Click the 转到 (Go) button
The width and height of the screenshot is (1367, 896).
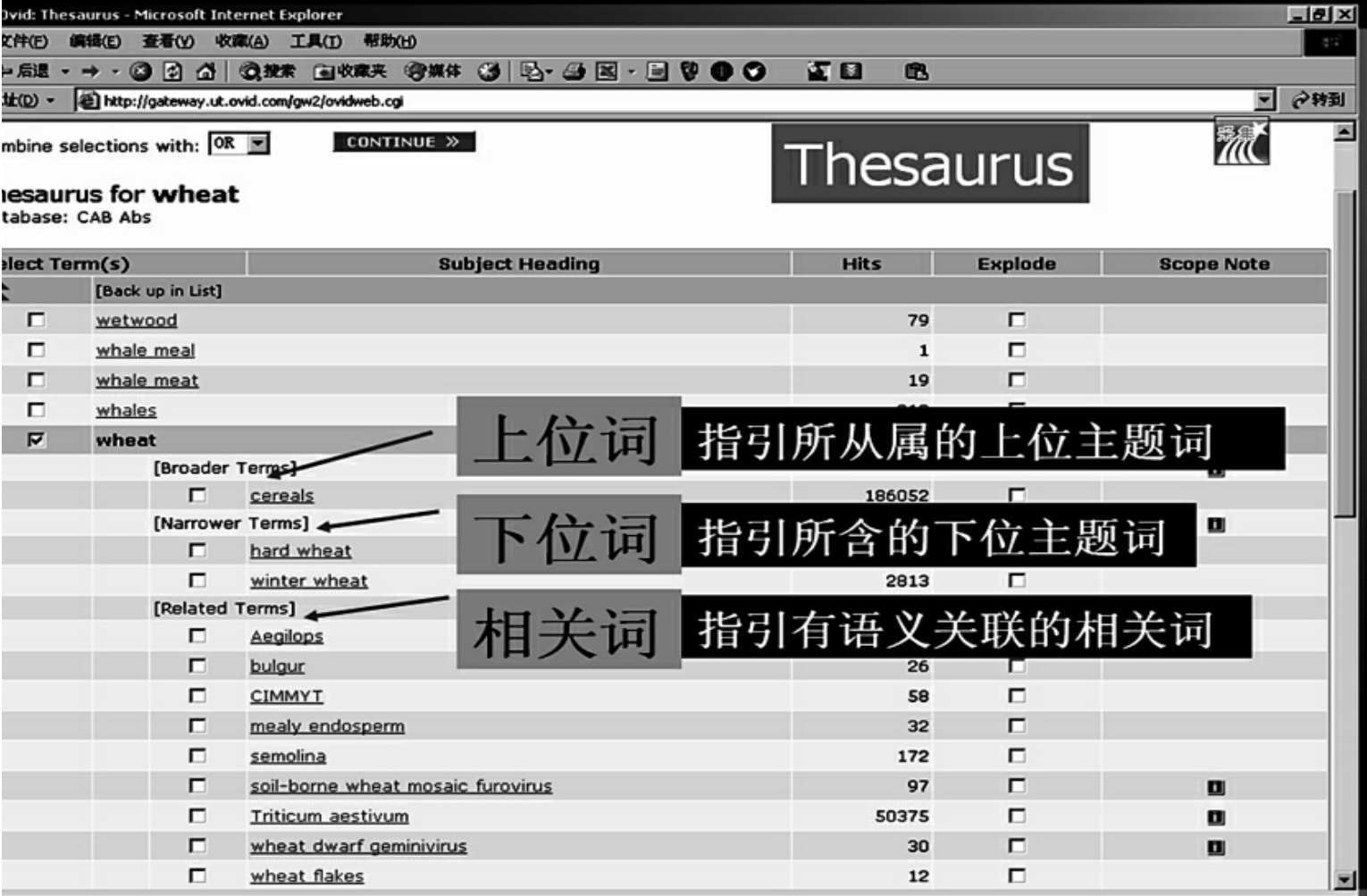pyautogui.click(x=1318, y=100)
